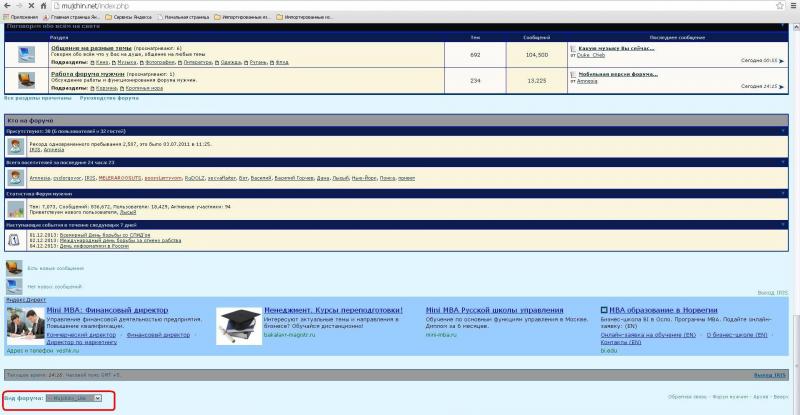Click the graduation cap ad thumbnail
The height and width of the screenshot is (415, 800).
point(240,323)
